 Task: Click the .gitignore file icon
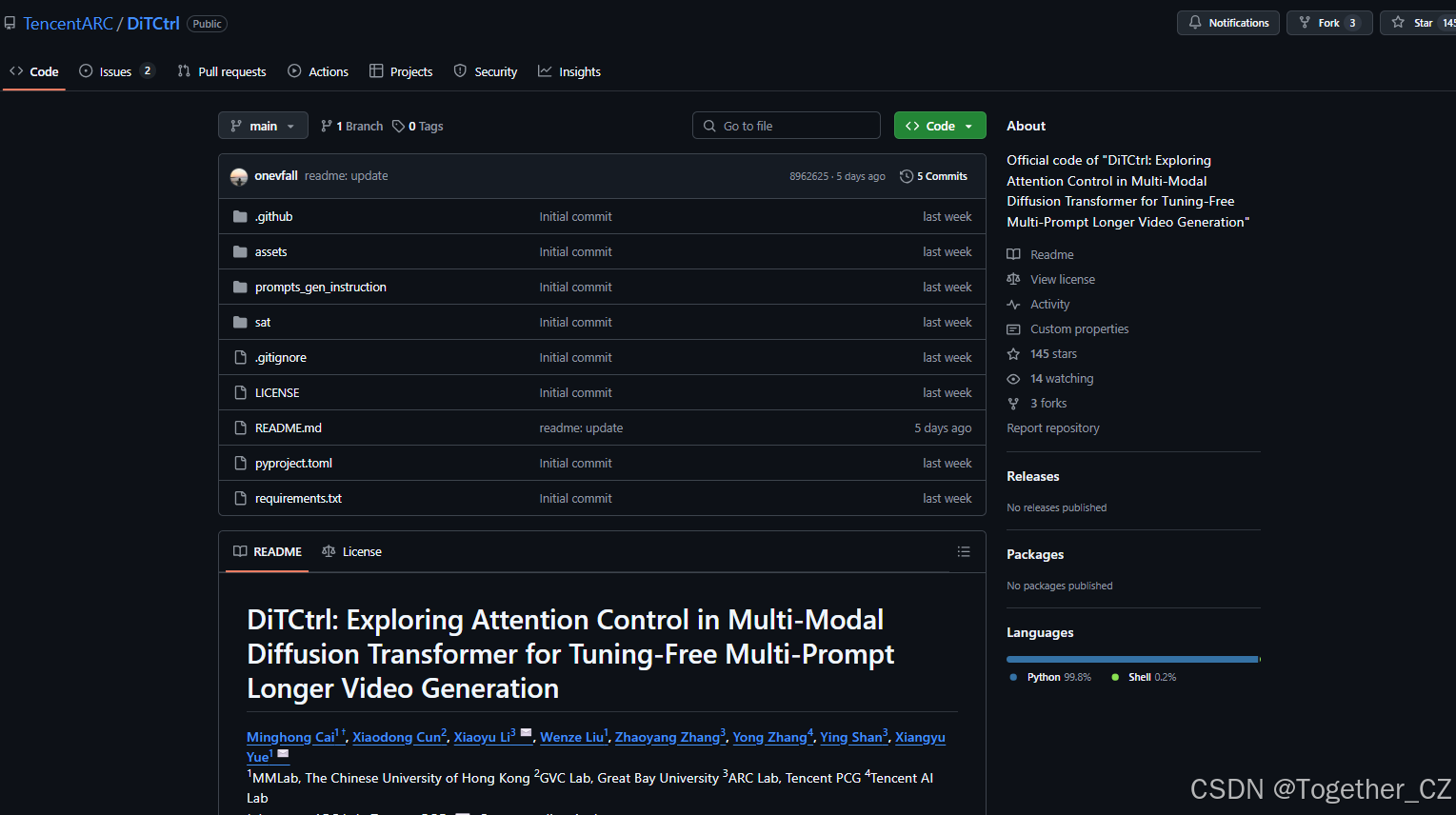click(240, 357)
